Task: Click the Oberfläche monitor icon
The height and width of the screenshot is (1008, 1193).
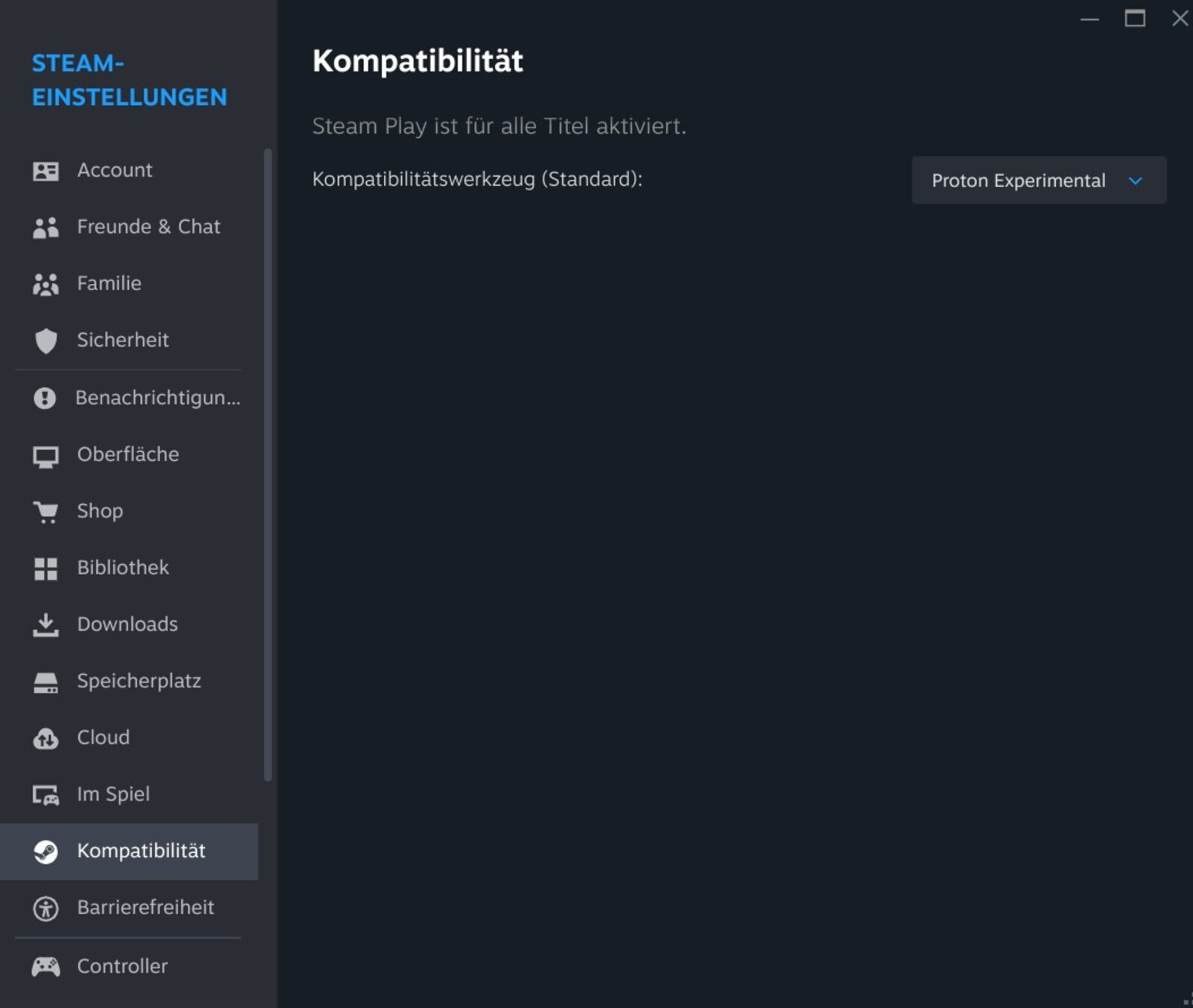Action: [45, 456]
